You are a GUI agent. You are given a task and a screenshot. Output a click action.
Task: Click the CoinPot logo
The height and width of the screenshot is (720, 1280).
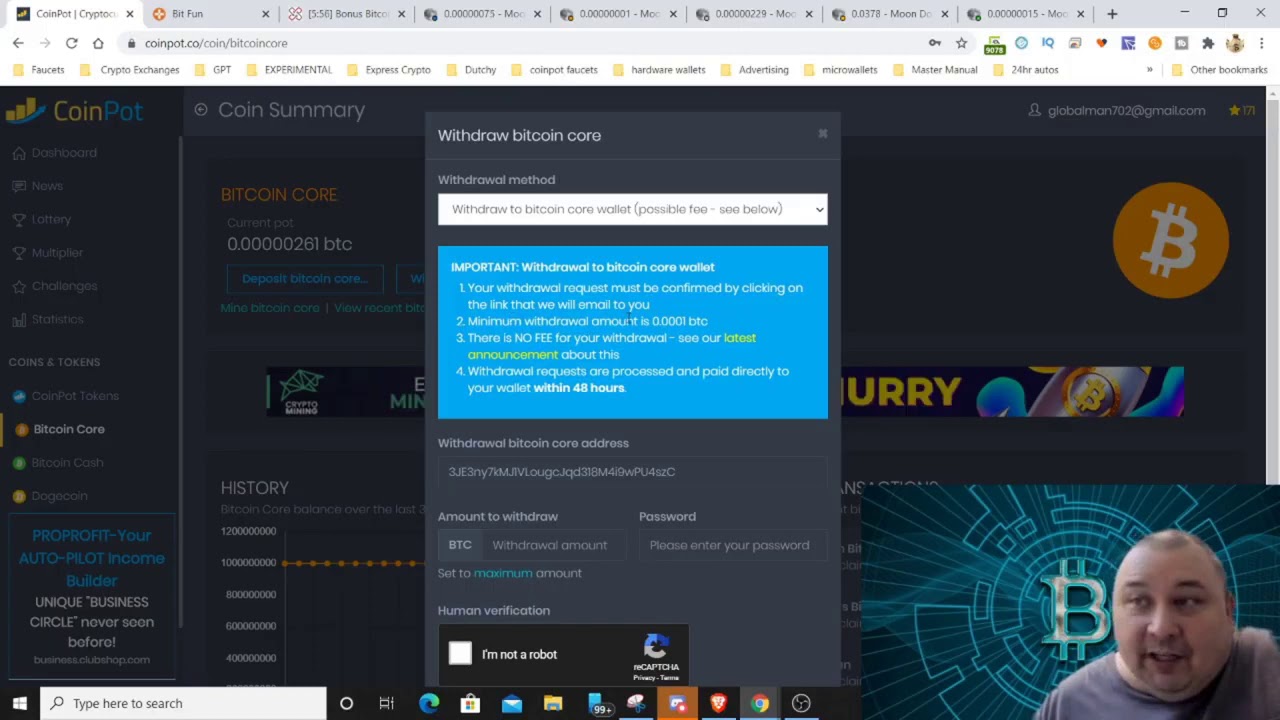(75, 110)
